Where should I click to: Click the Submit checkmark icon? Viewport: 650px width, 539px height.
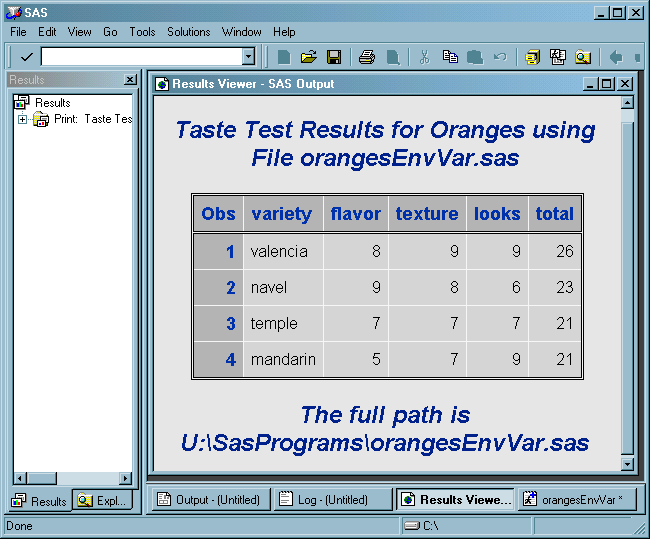27,56
